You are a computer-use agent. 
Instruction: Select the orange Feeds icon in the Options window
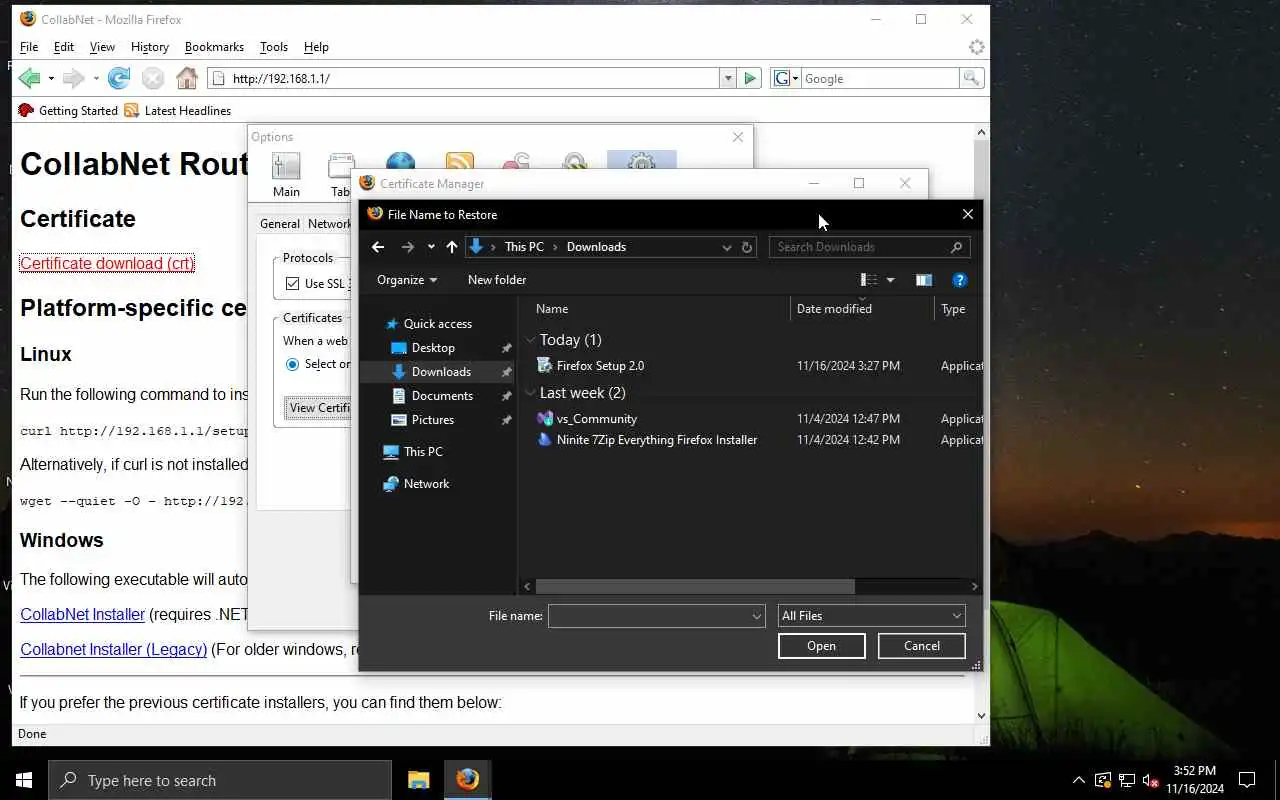click(459, 163)
